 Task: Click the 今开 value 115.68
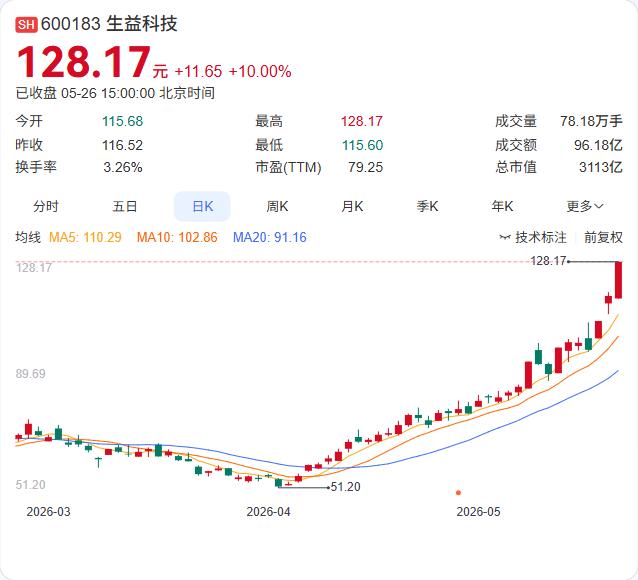[122, 121]
